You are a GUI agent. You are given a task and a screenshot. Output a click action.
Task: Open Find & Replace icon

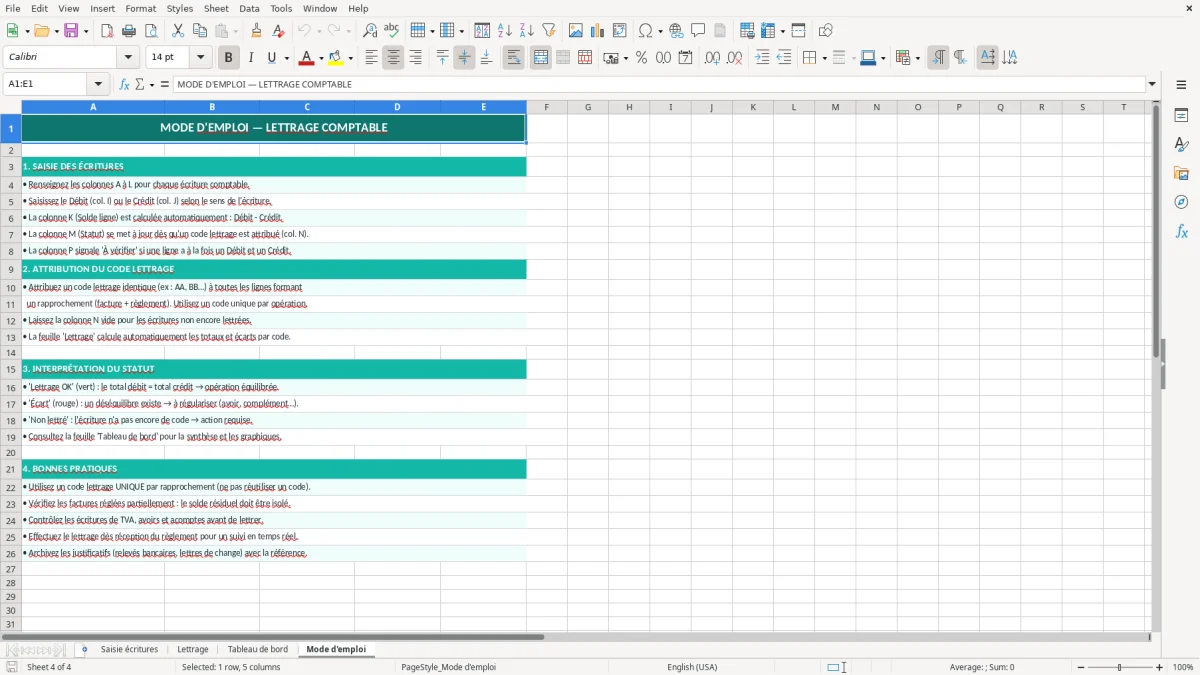click(370, 31)
